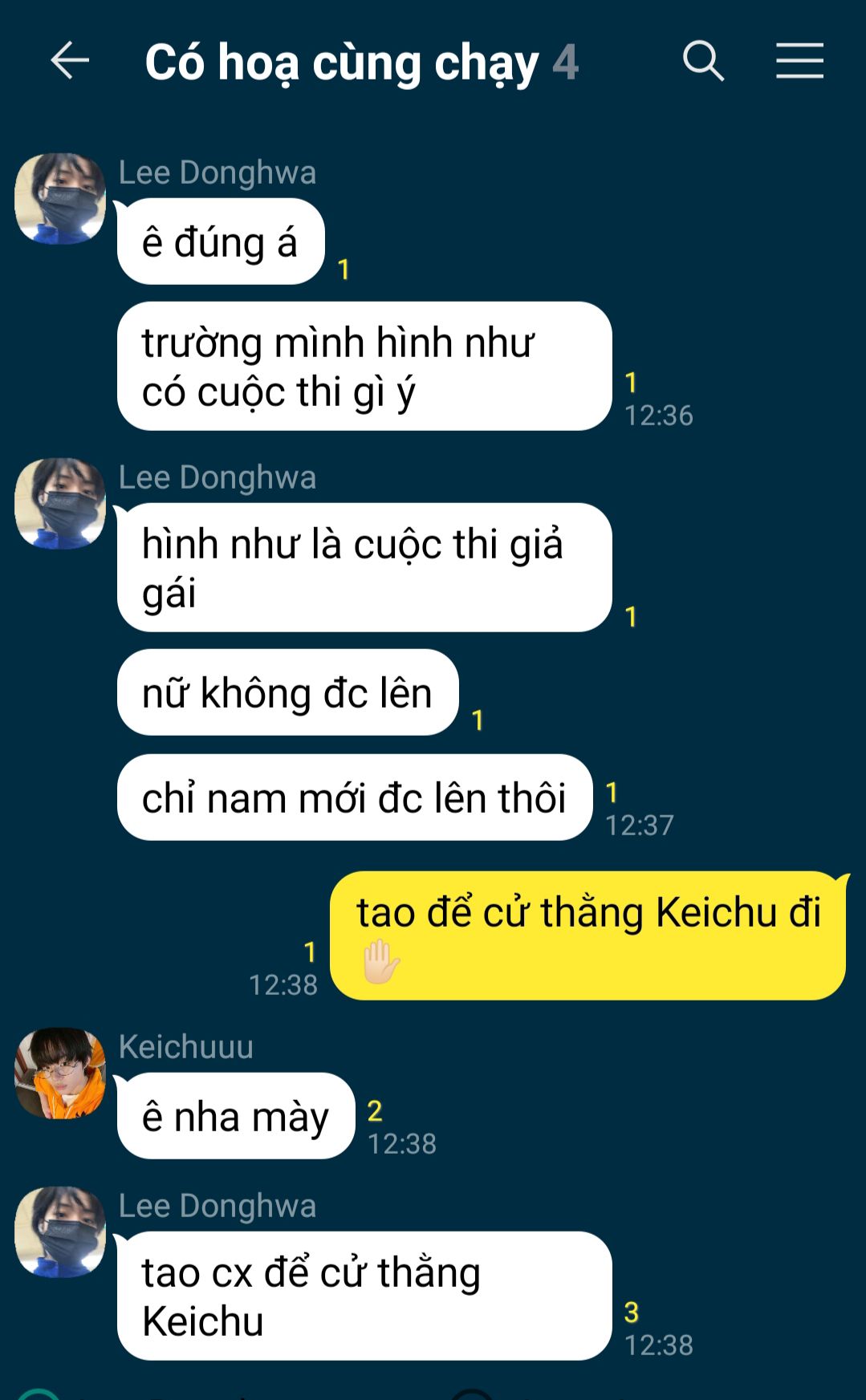Select message "trường mình hình như có cuộc thi gì ý"

tap(364, 367)
